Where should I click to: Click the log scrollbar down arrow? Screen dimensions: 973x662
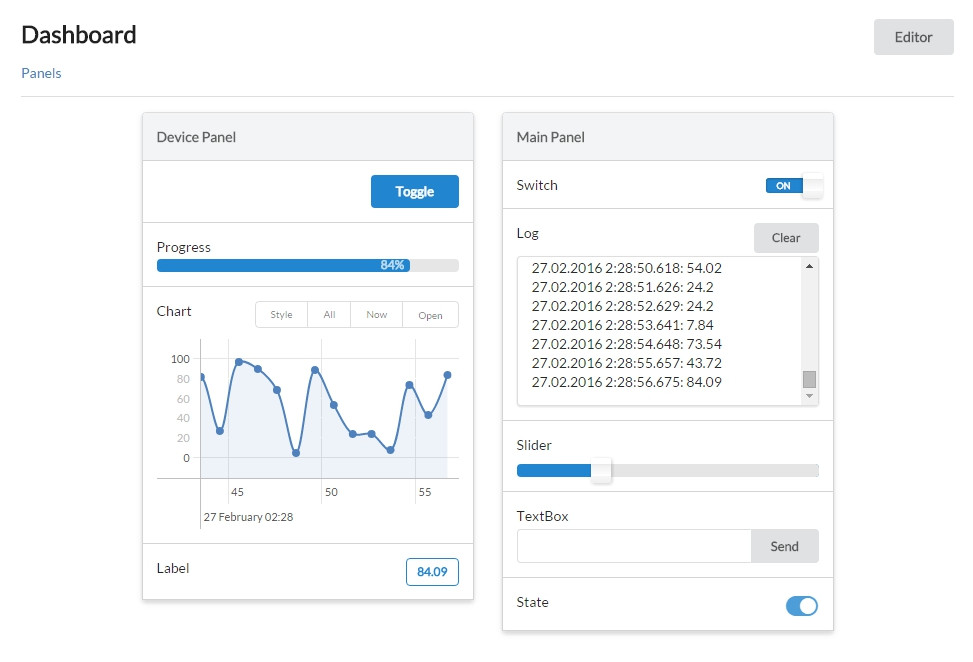809,397
